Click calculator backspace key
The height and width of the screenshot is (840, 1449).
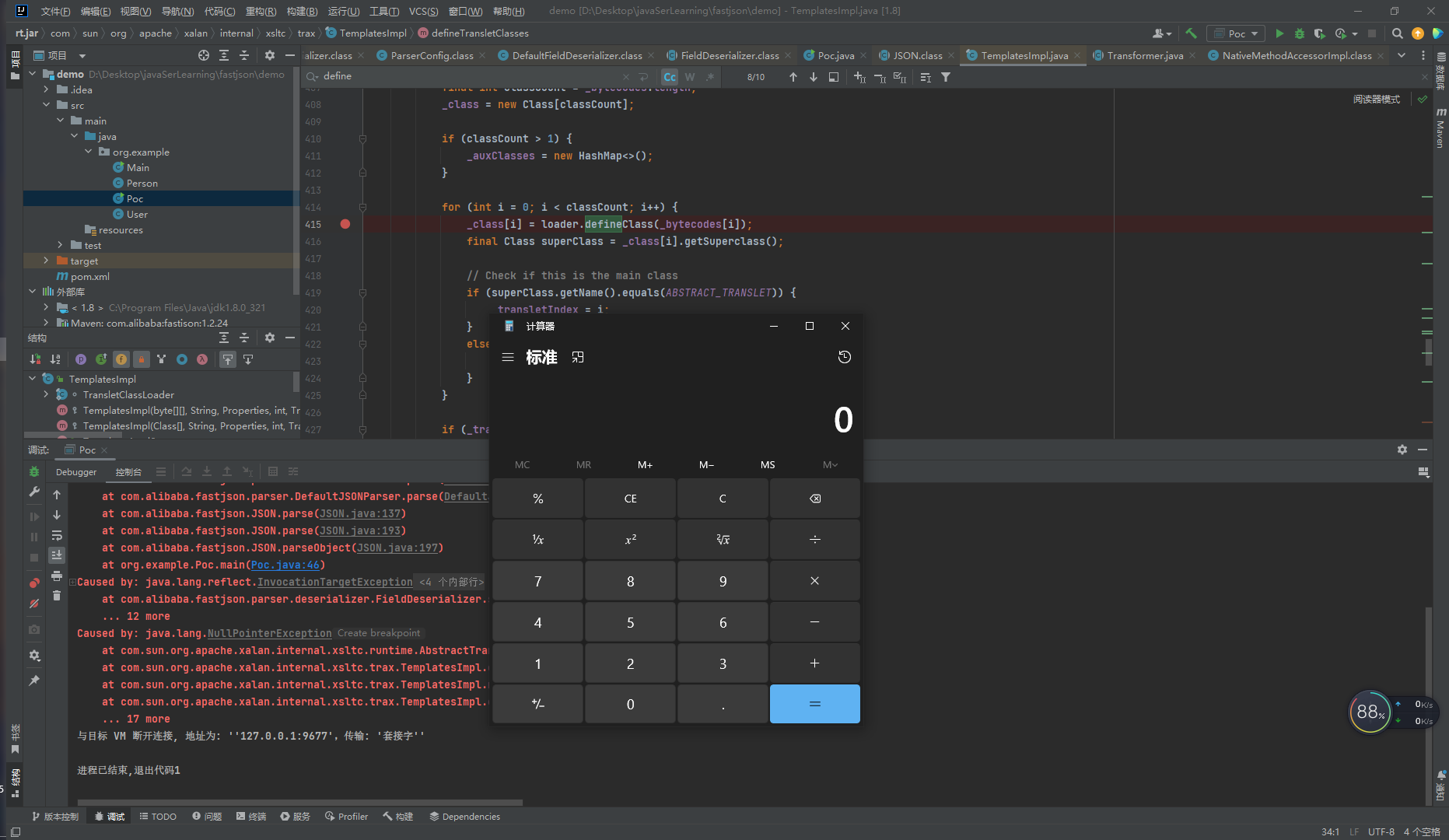[815, 499]
